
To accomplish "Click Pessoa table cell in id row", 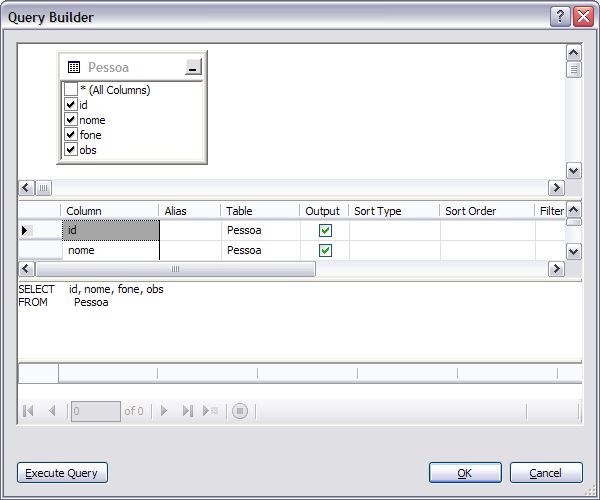I will pyautogui.click(x=261, y=230).
